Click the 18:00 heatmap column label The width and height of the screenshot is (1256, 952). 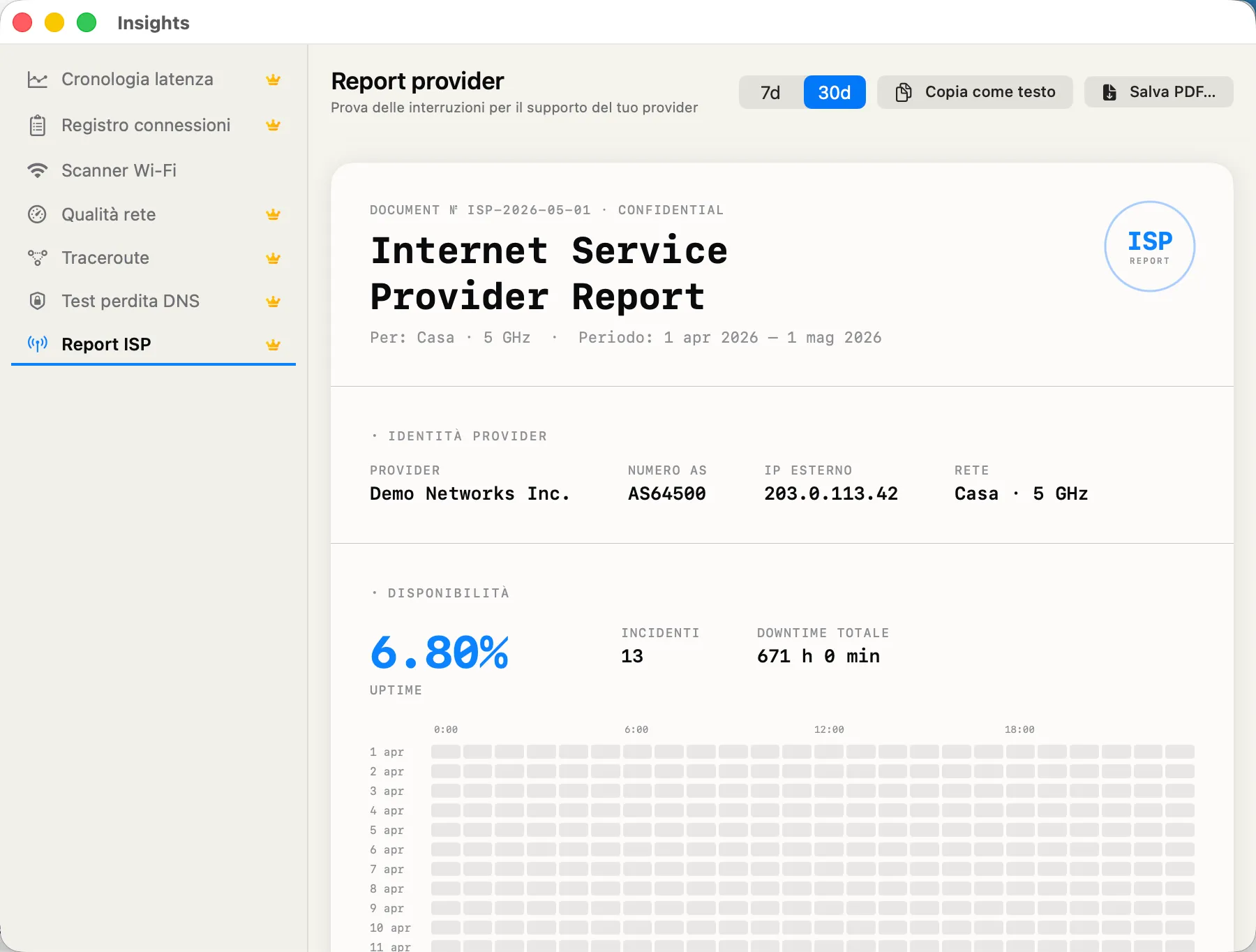tap(1019, 730)
